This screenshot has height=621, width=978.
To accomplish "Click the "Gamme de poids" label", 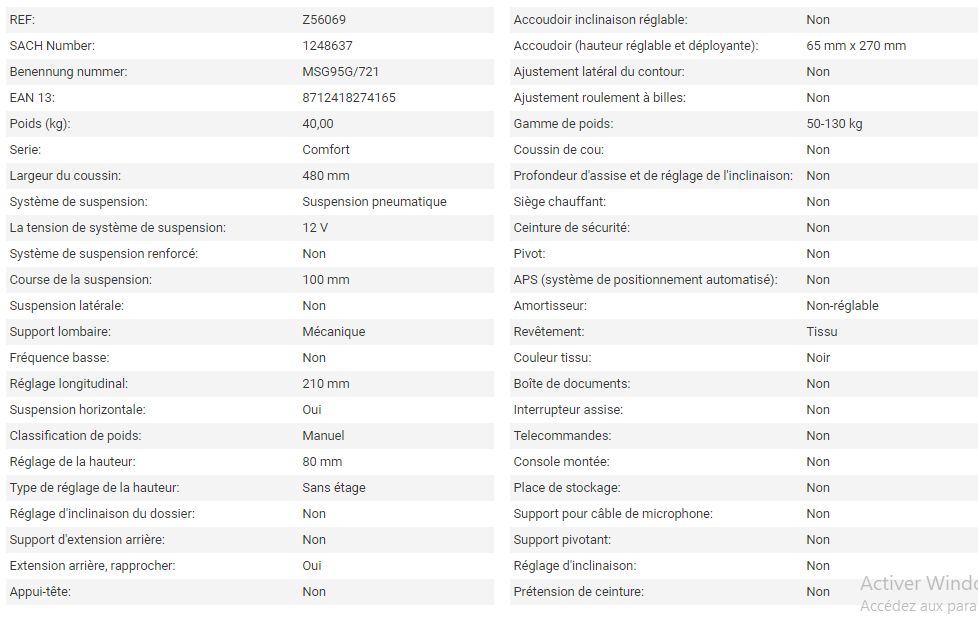I will pos(563,124).
